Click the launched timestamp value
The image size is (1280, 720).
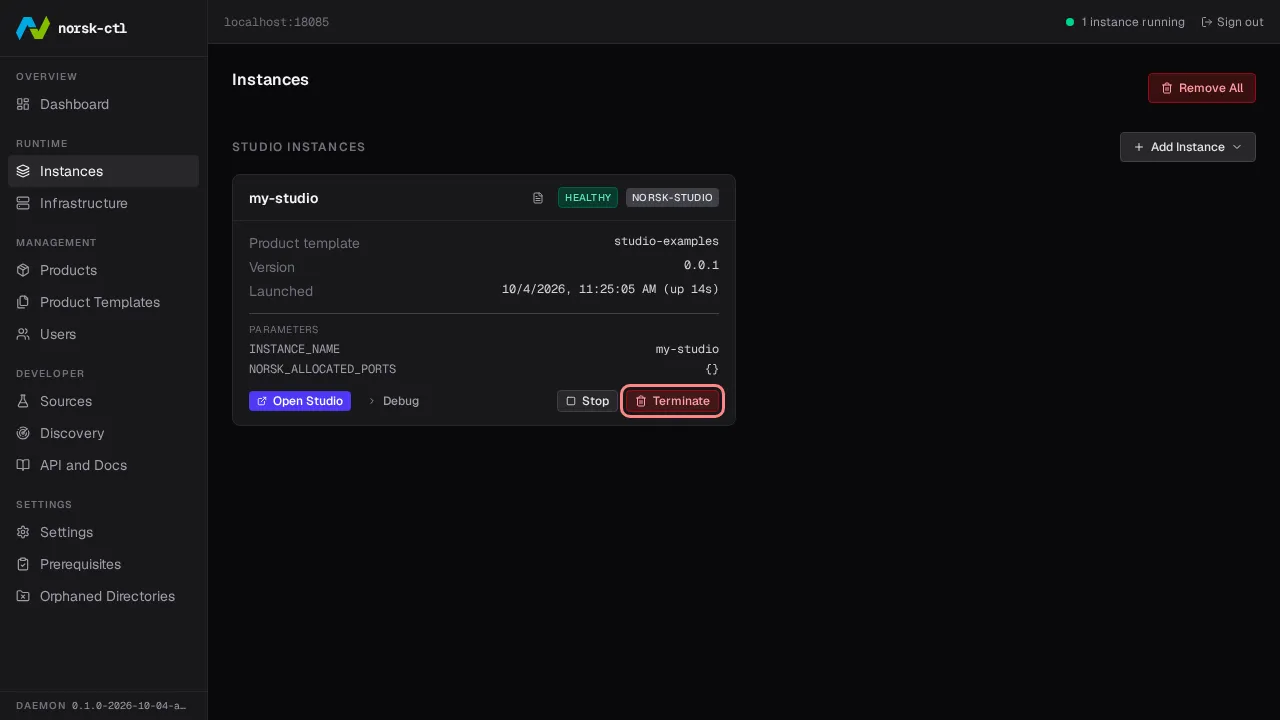pos(610,290)
